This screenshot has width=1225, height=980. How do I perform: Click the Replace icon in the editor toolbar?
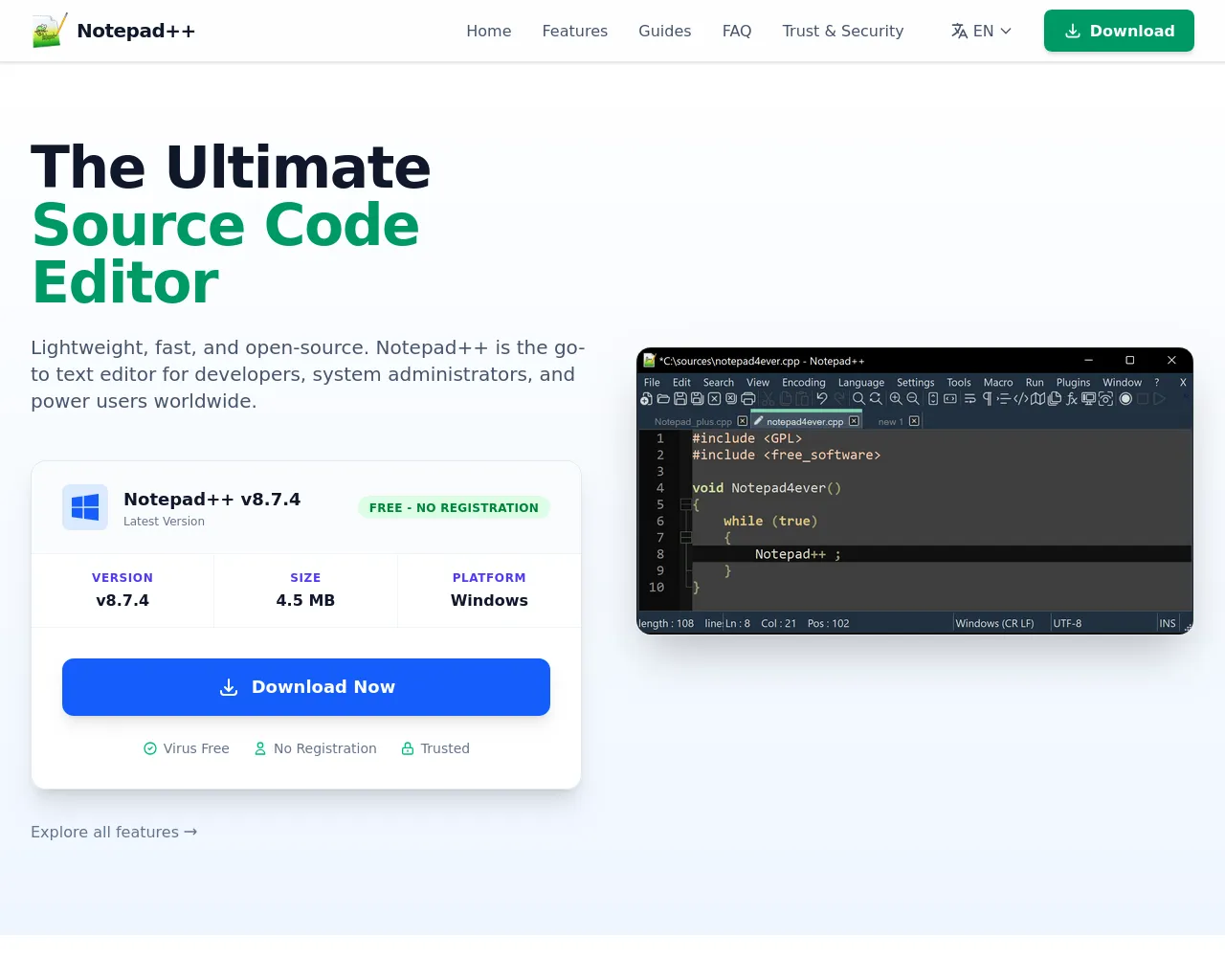click(875, 399)
